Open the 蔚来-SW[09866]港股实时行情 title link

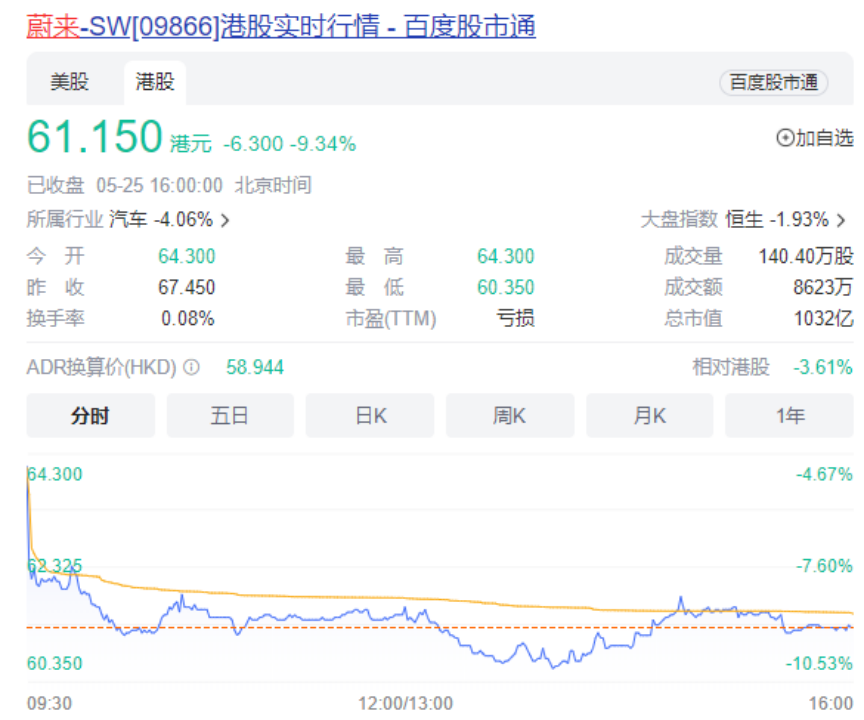[281, 26]
